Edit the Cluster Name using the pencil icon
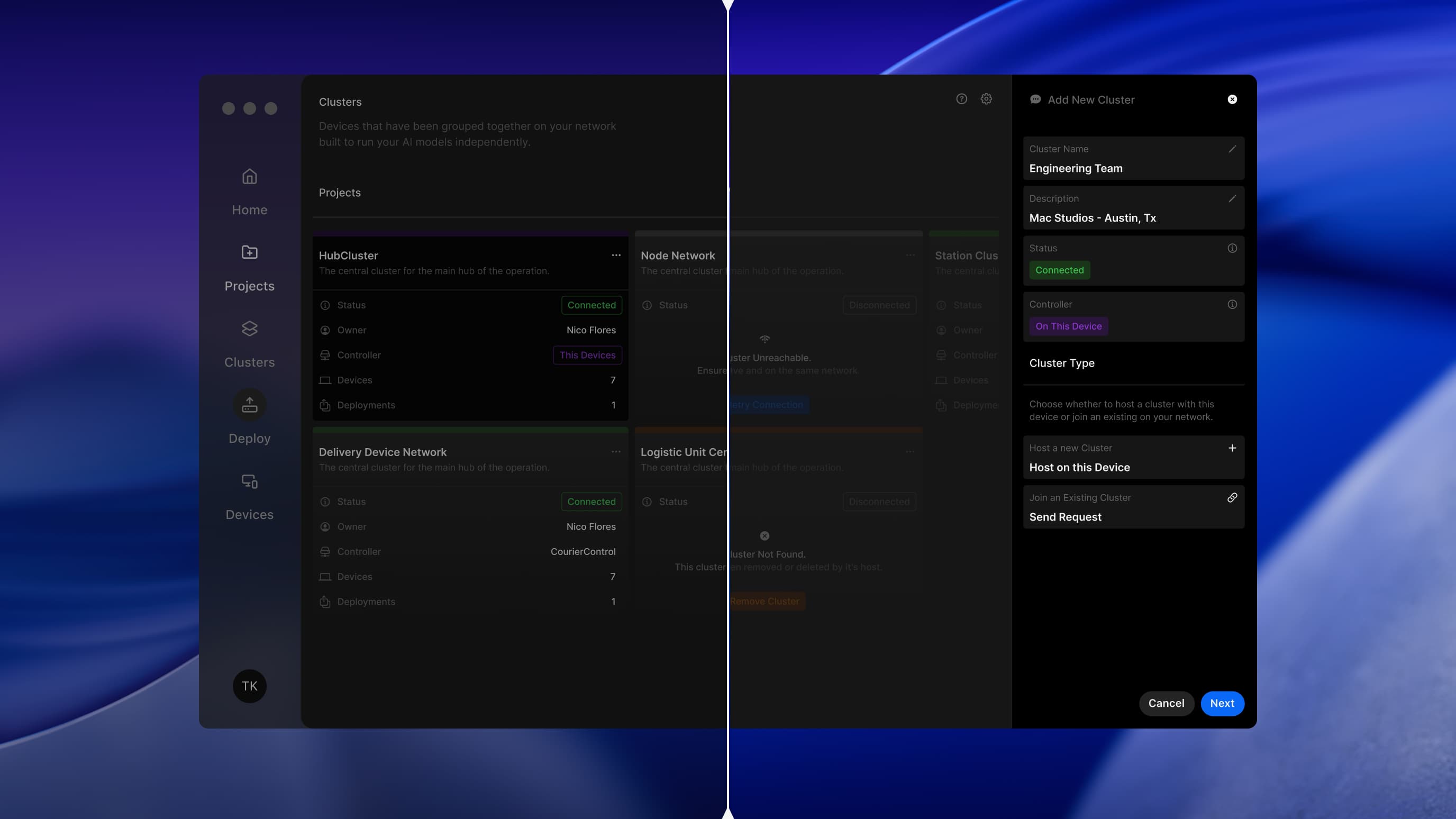 click(1233, 149)
